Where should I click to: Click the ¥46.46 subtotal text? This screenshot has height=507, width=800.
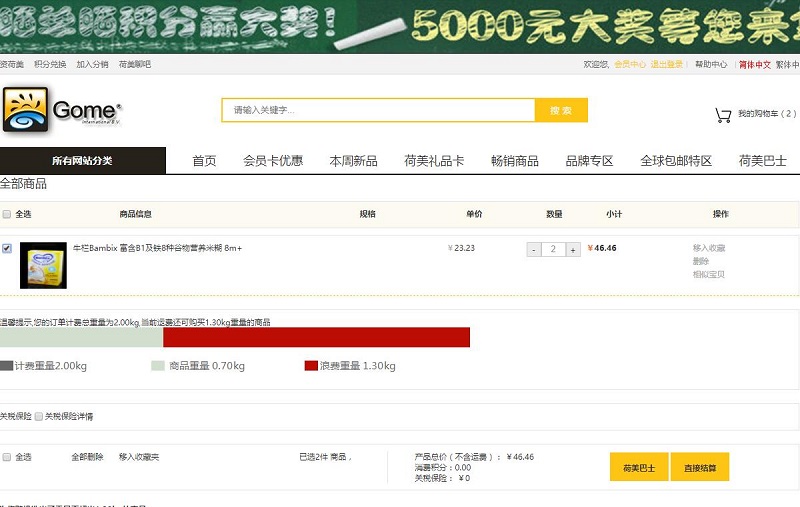(x=602, y=248)
